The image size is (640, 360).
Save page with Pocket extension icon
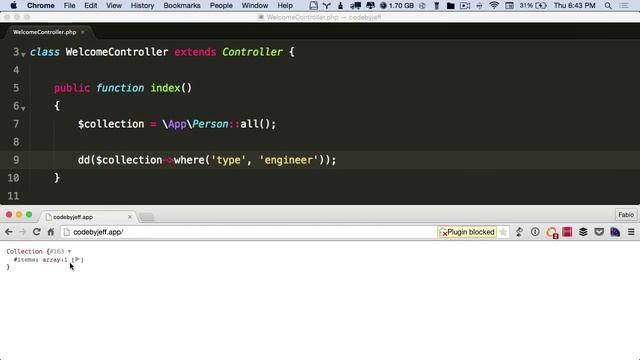pos(599,232)
